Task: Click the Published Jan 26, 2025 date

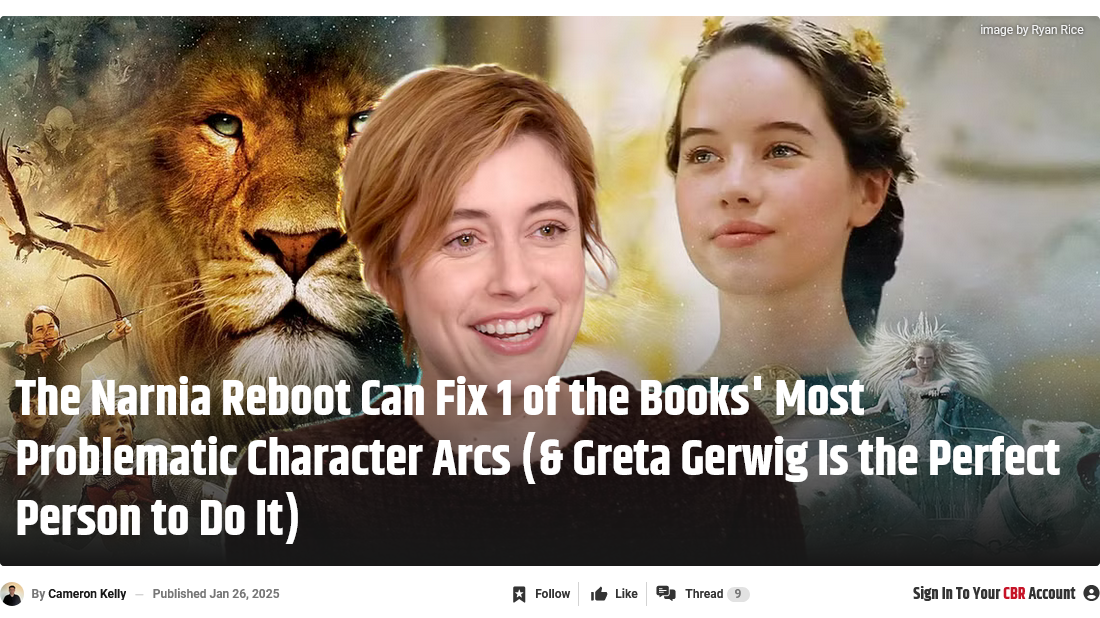Action: click(x=216, y=594)
